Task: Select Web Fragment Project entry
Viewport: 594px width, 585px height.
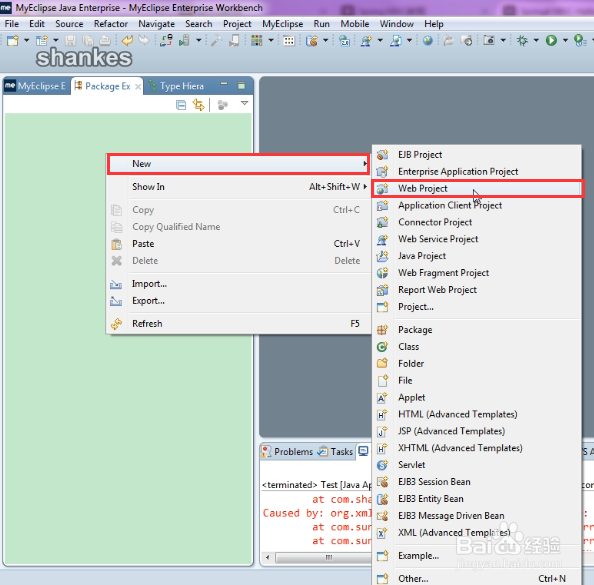Action: click(477, 273)
